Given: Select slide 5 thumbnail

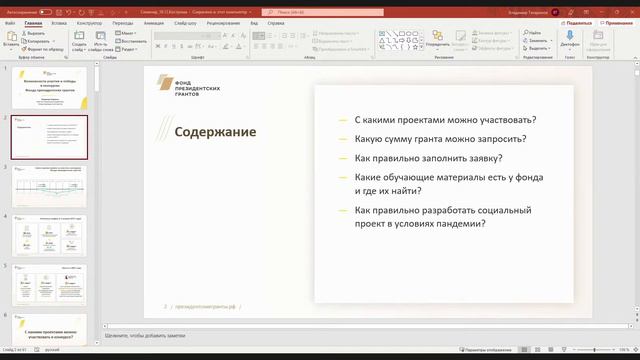Looking at the screenshot, I should tap(49, 285).
